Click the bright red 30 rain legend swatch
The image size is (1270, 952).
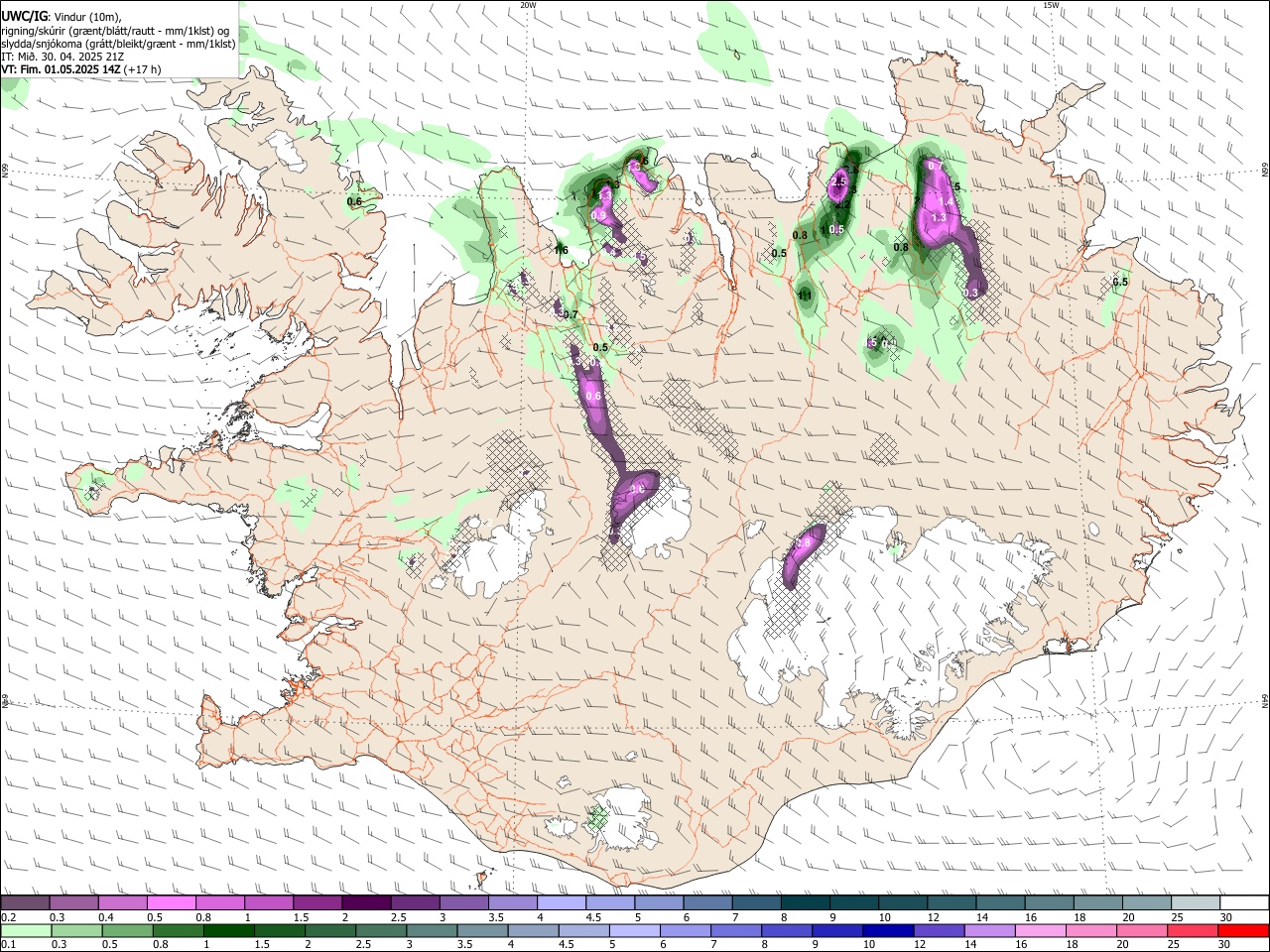1243,931
